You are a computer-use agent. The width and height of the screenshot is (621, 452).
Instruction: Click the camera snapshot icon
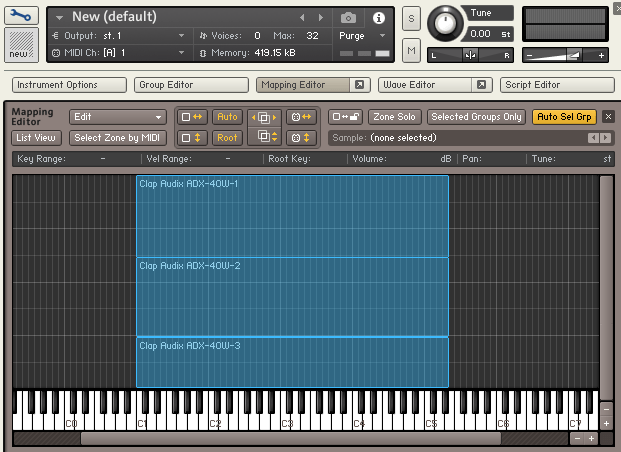pos(348,18)
